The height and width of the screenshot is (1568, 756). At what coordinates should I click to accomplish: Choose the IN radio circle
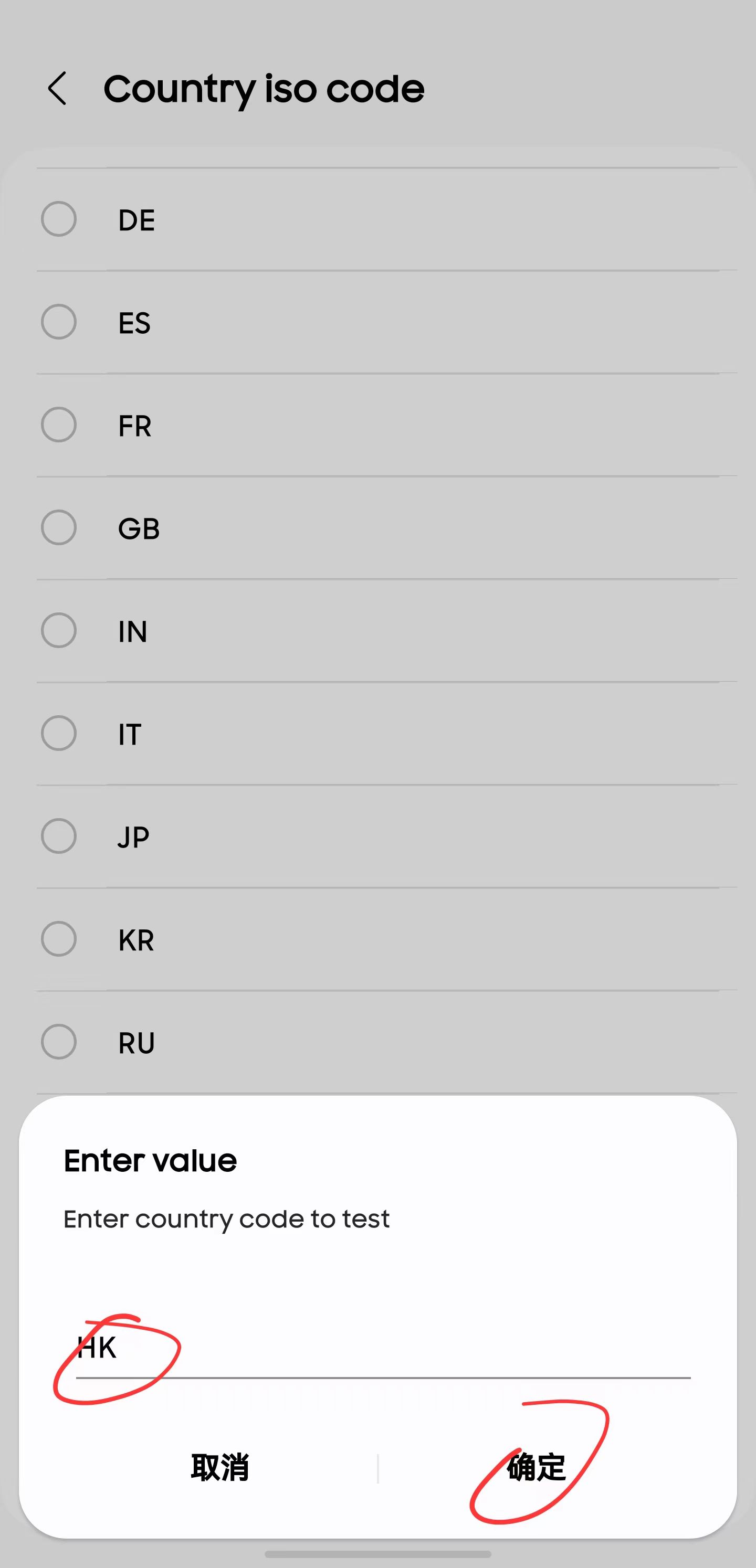(x=58, y=631)
